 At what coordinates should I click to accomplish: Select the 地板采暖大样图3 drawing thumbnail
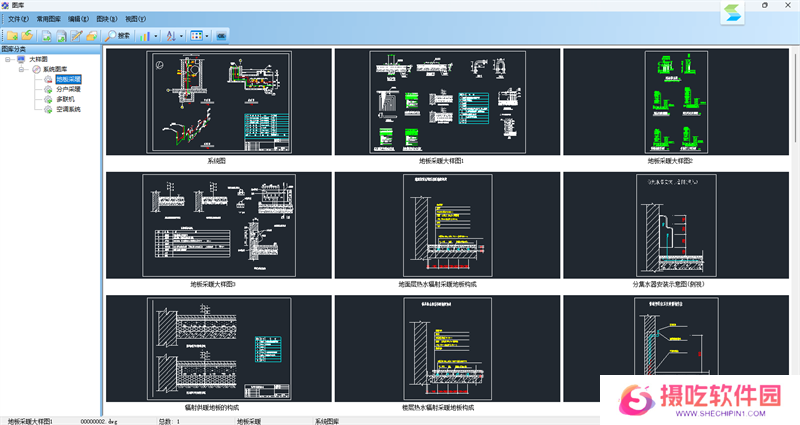tap(219, 225)
